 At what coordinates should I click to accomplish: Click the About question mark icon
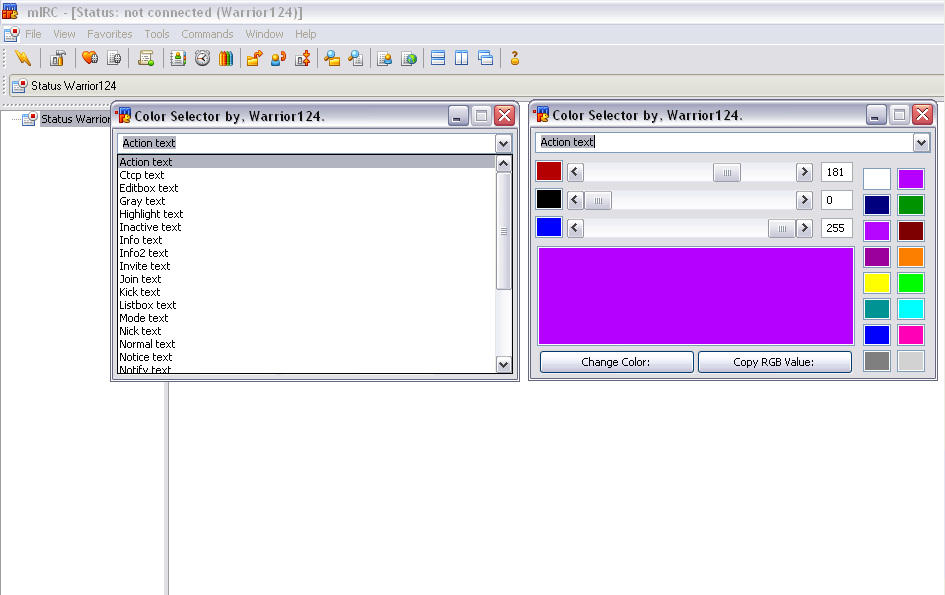(x=515, y=58)
